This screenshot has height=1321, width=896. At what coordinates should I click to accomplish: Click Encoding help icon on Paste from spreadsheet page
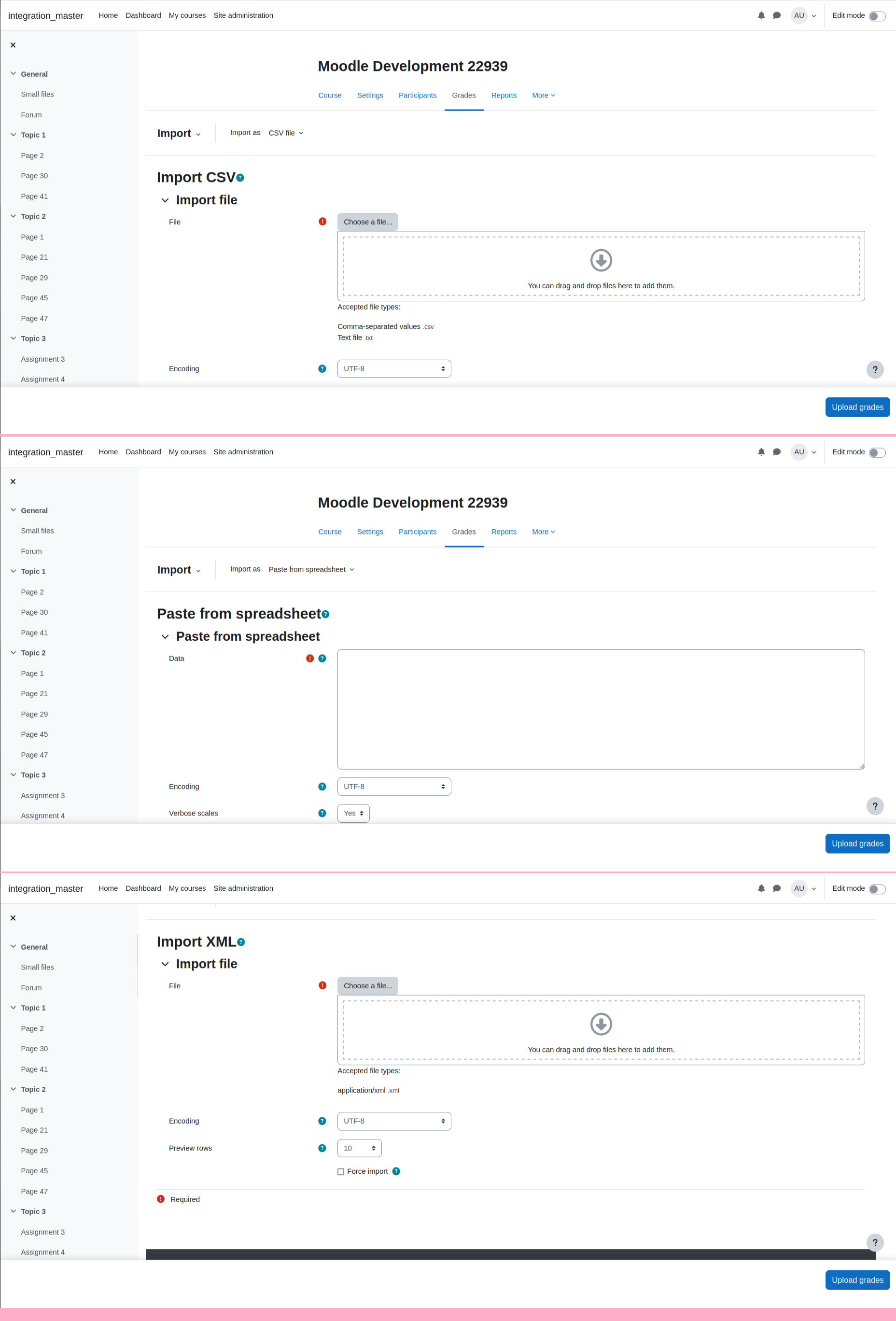point(322,787)
